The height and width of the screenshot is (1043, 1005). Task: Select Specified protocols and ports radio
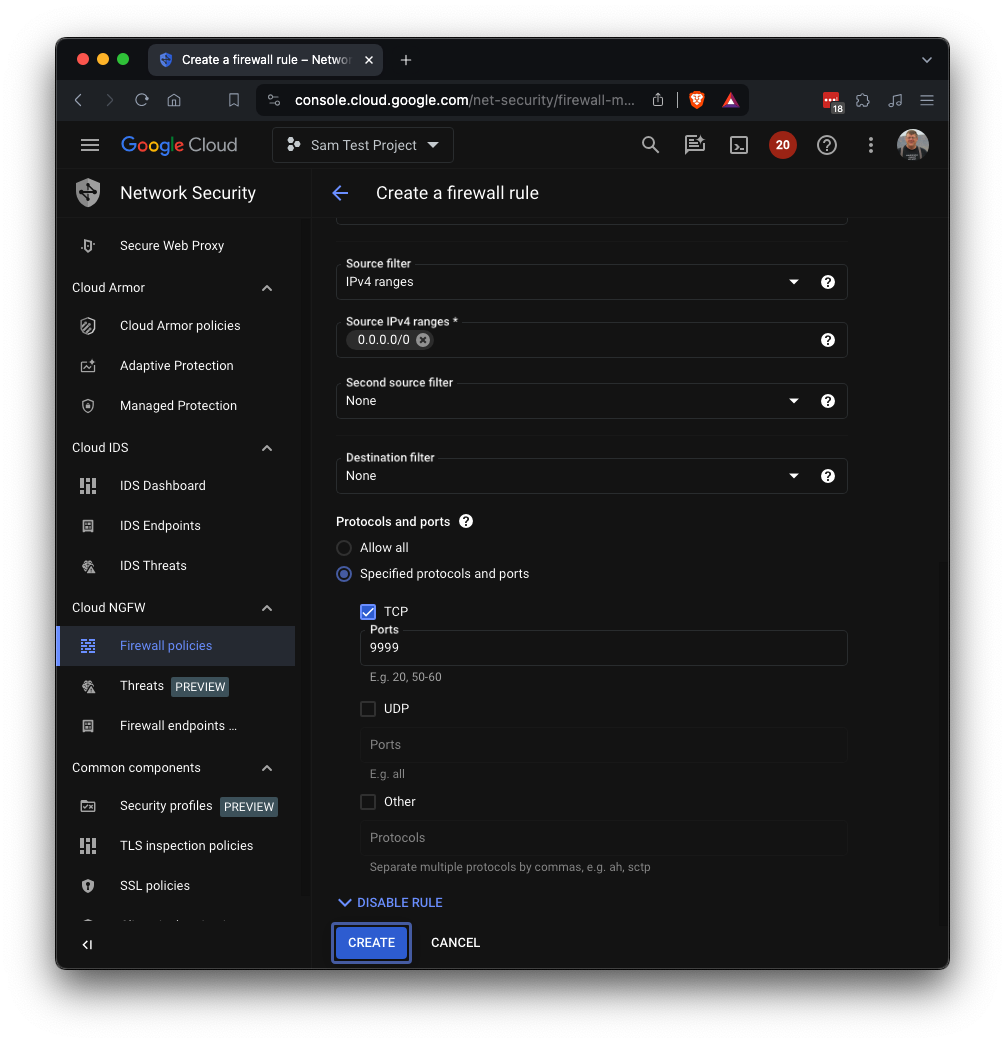pyautogui.click(x=344, y=574)
